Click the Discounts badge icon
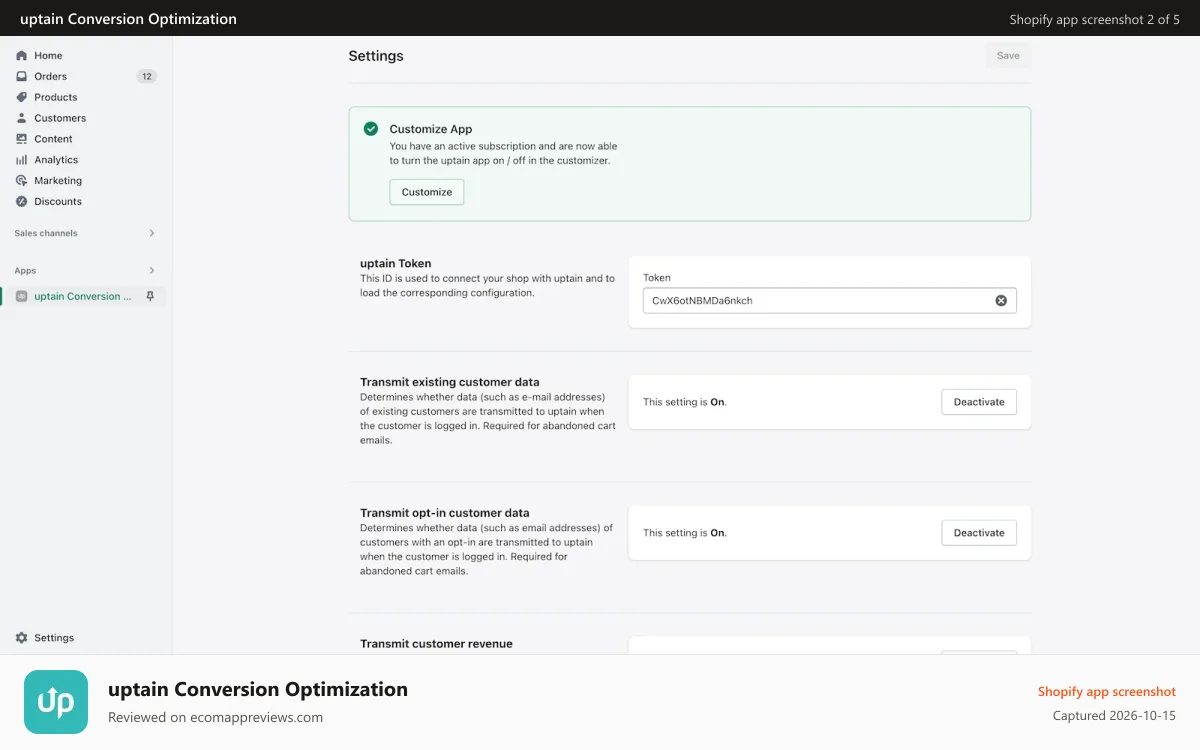This screenshot has width=1200, height=750. [x=22, y=202]
